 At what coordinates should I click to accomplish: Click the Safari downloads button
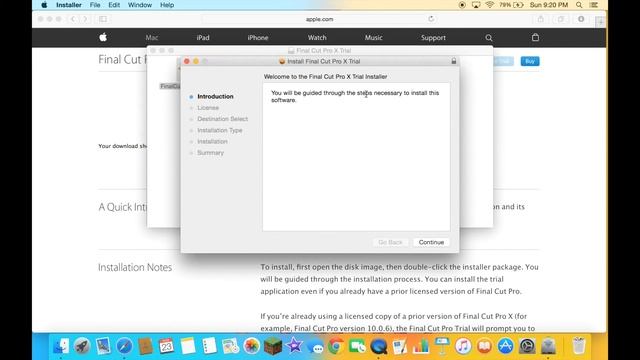point(581,19)
